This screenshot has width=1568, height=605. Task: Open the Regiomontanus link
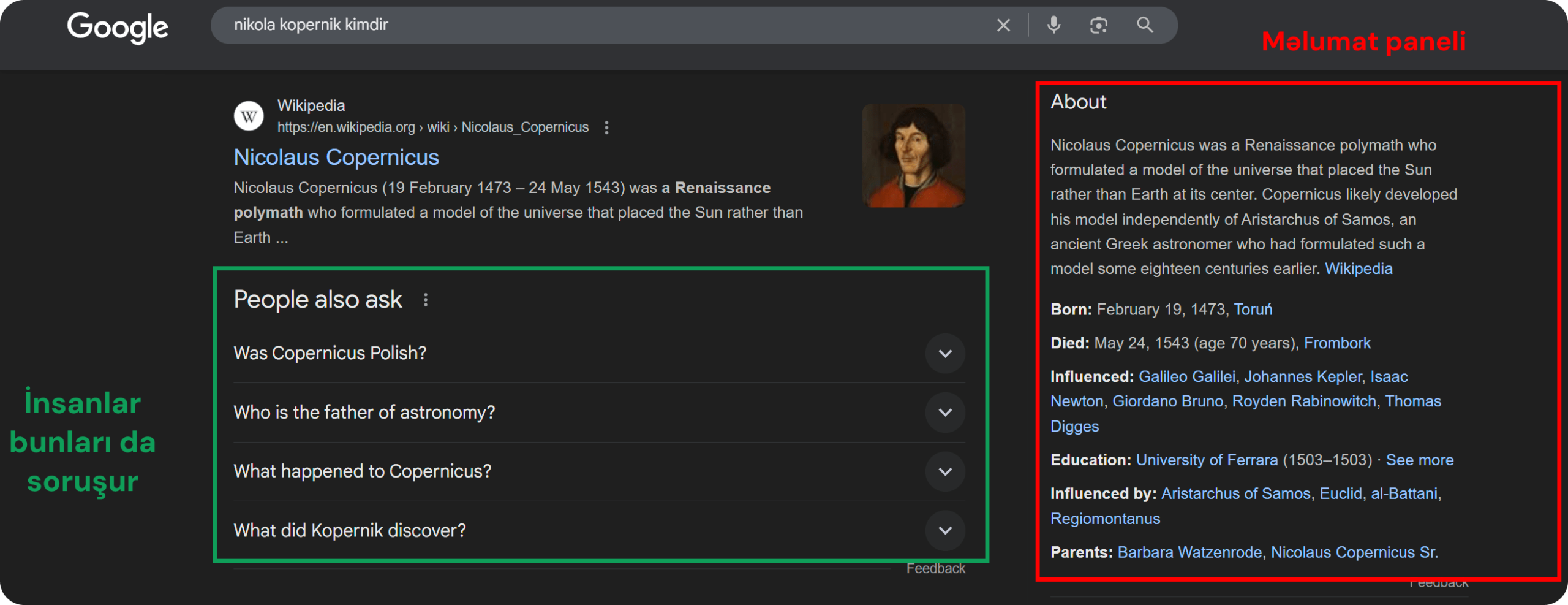(1105, 519)
